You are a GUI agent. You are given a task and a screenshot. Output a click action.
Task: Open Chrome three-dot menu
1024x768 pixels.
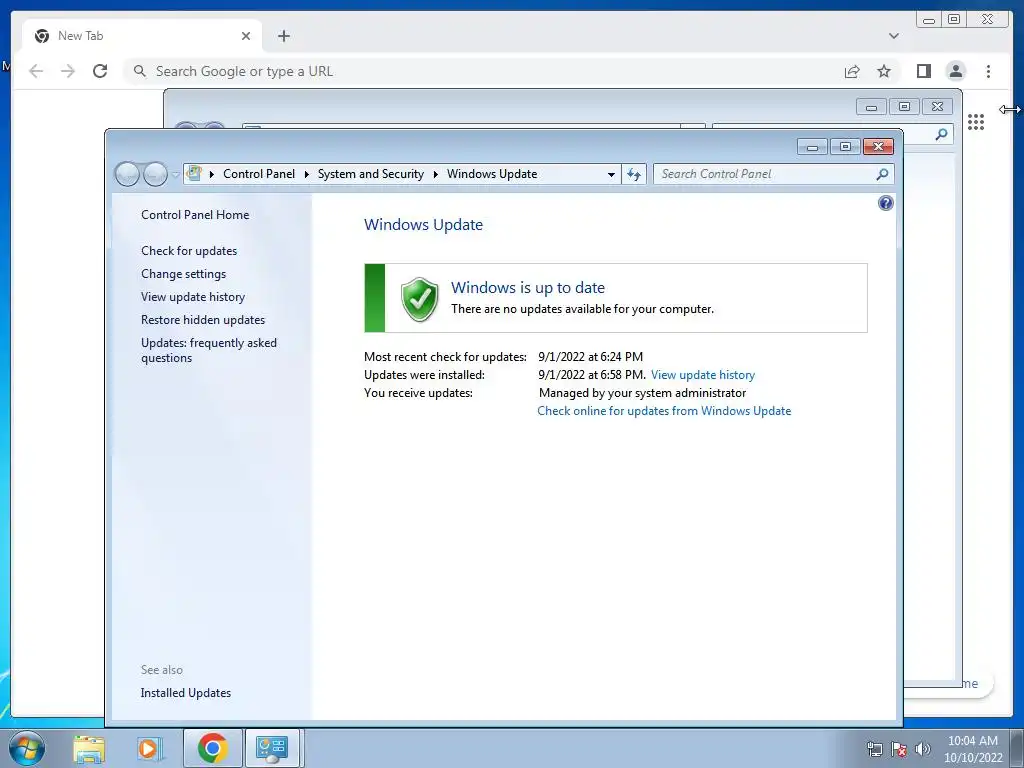(988, 71)
